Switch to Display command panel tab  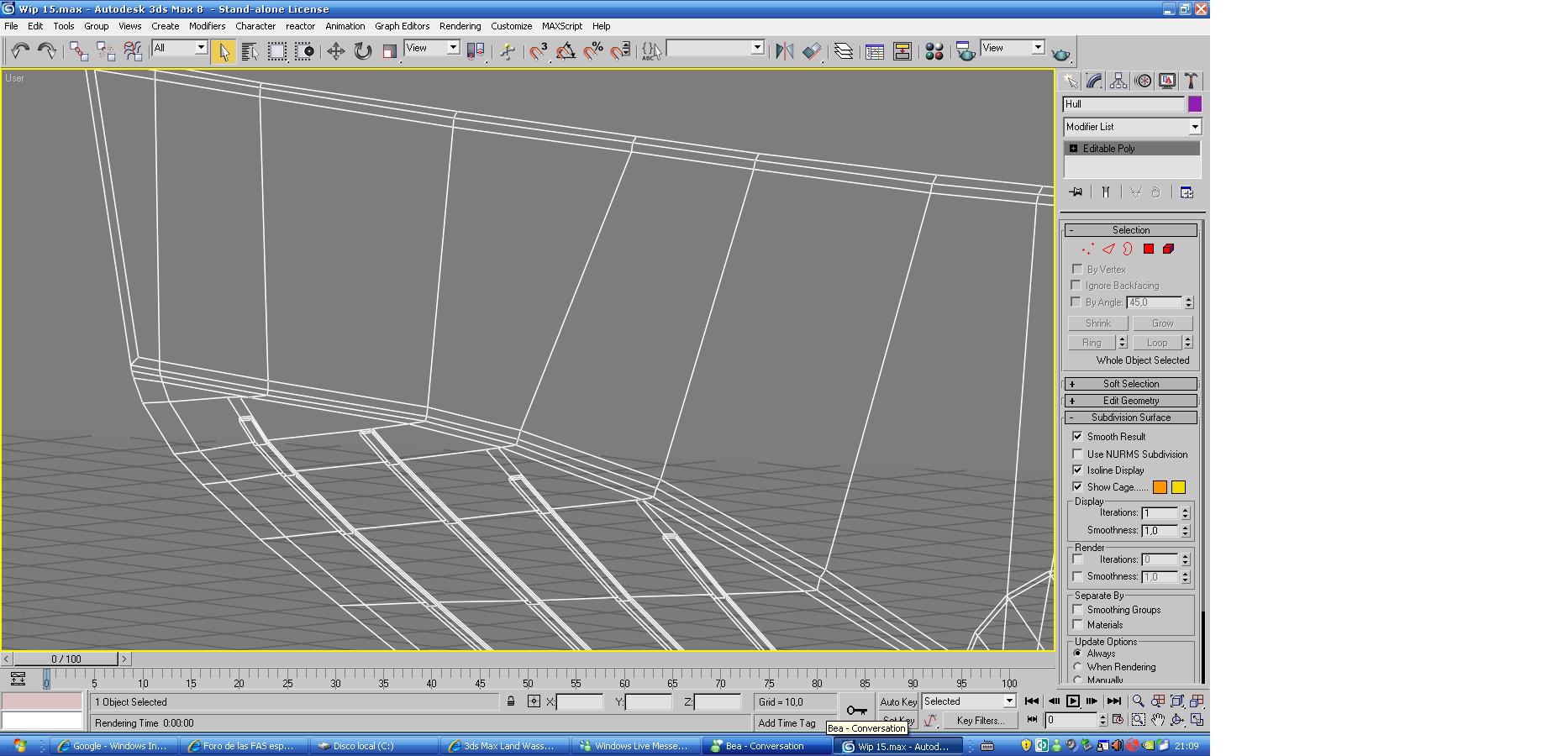tap(1167, 81)
